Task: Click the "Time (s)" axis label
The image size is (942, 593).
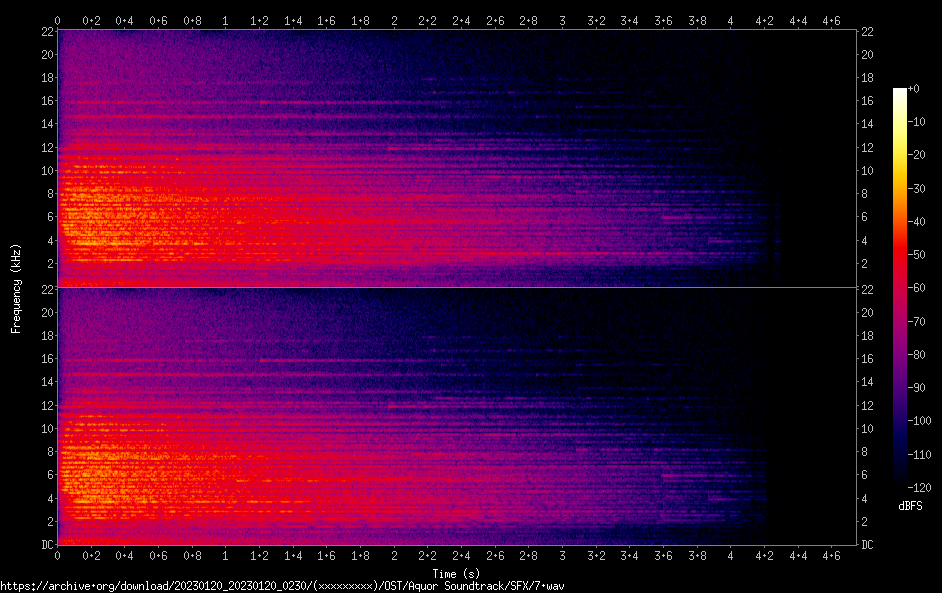Action: click(x=457, y=573)
